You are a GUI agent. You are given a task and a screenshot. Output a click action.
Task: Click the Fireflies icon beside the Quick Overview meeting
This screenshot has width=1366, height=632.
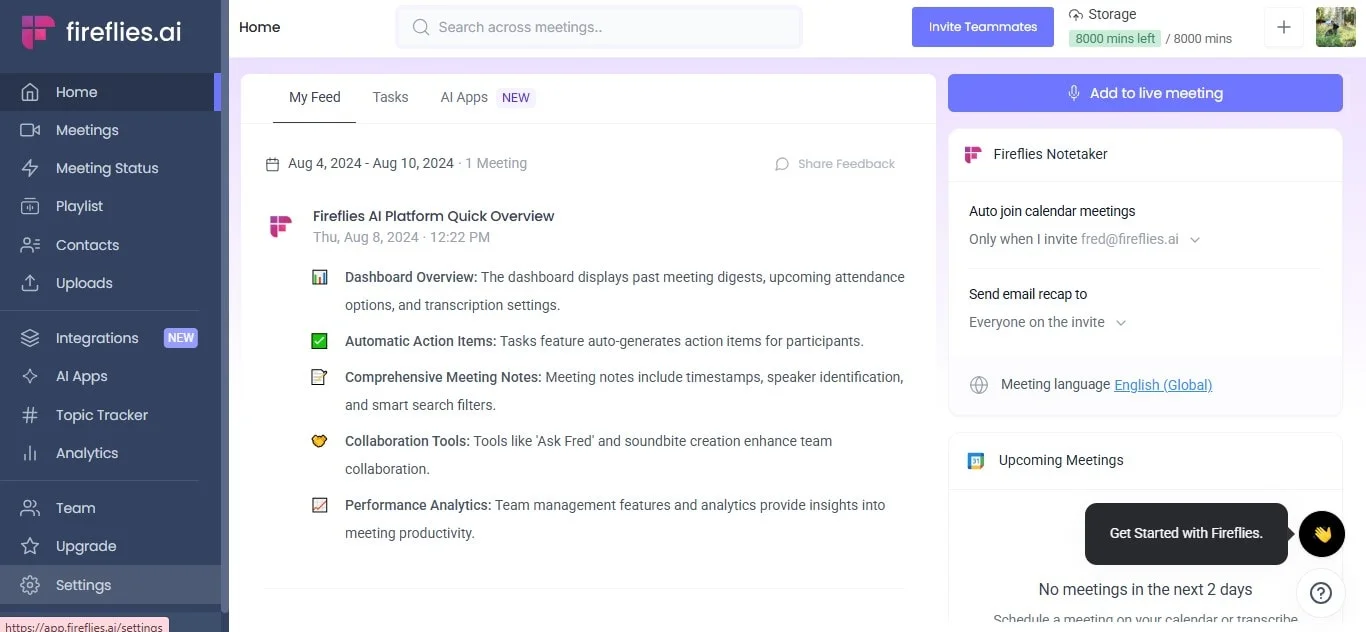(281, 226)
